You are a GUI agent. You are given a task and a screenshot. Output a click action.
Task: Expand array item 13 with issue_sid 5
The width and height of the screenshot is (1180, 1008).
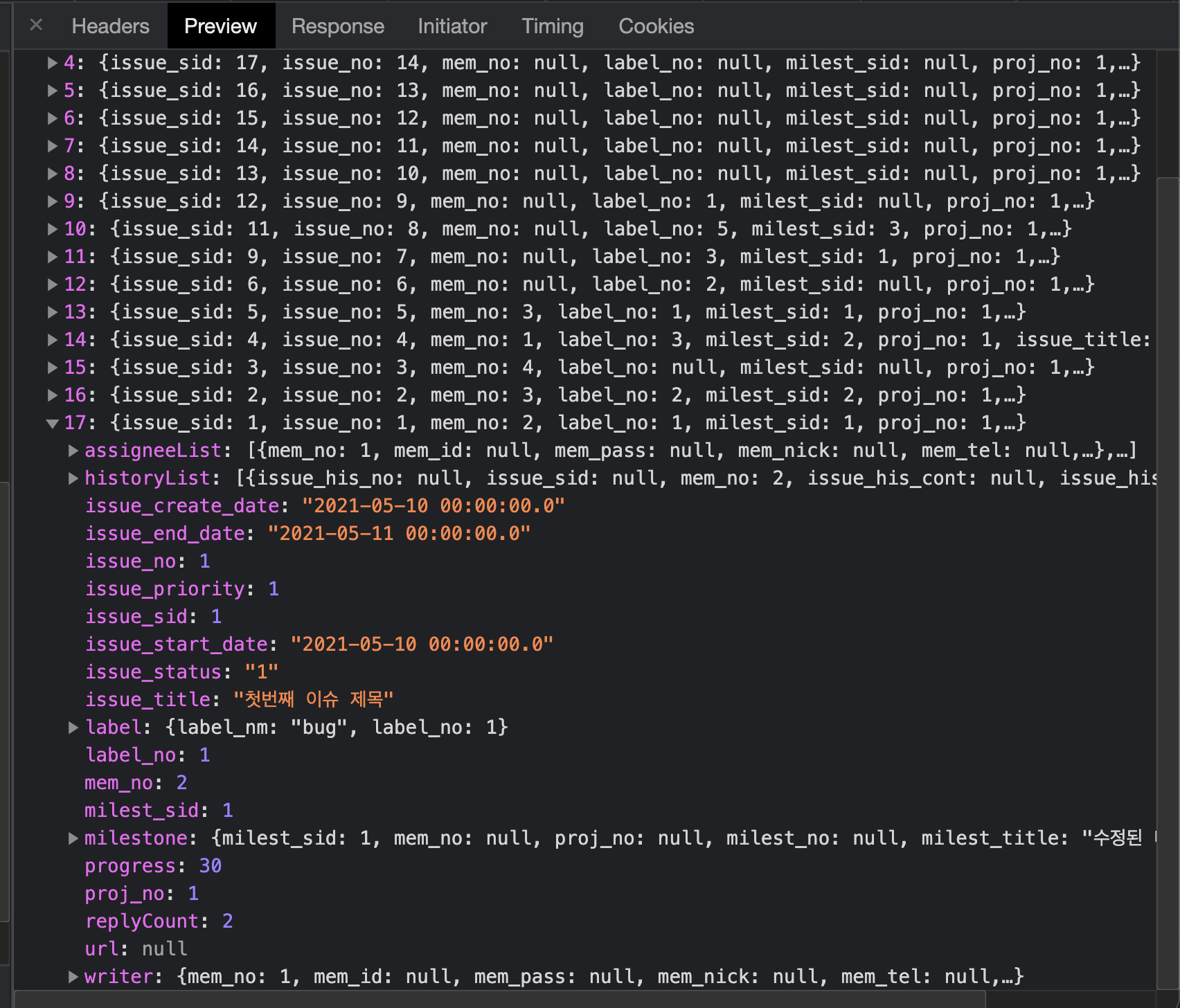click(x=53, y=312)
